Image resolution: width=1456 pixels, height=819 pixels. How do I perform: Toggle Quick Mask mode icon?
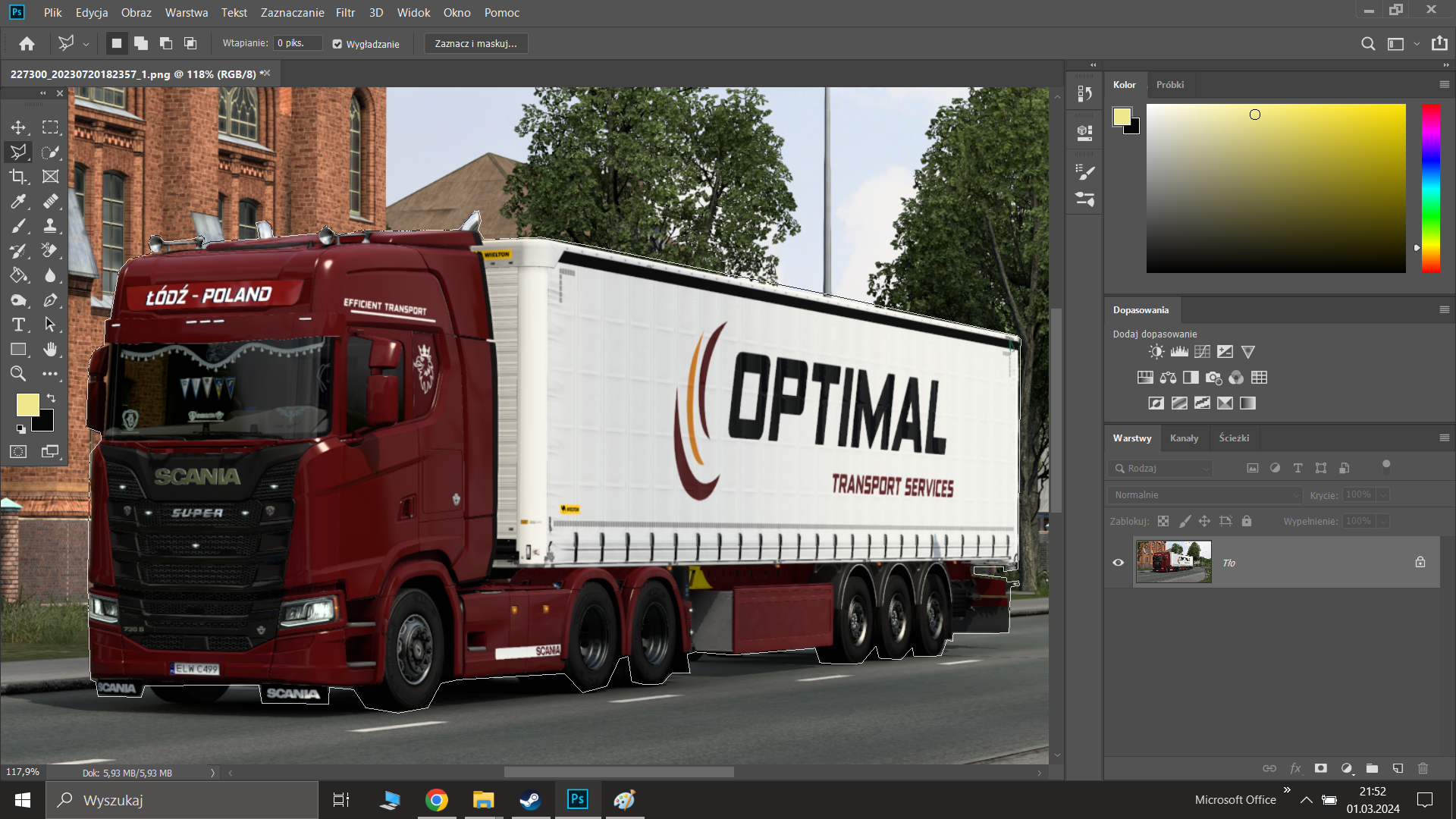(18, 452)
